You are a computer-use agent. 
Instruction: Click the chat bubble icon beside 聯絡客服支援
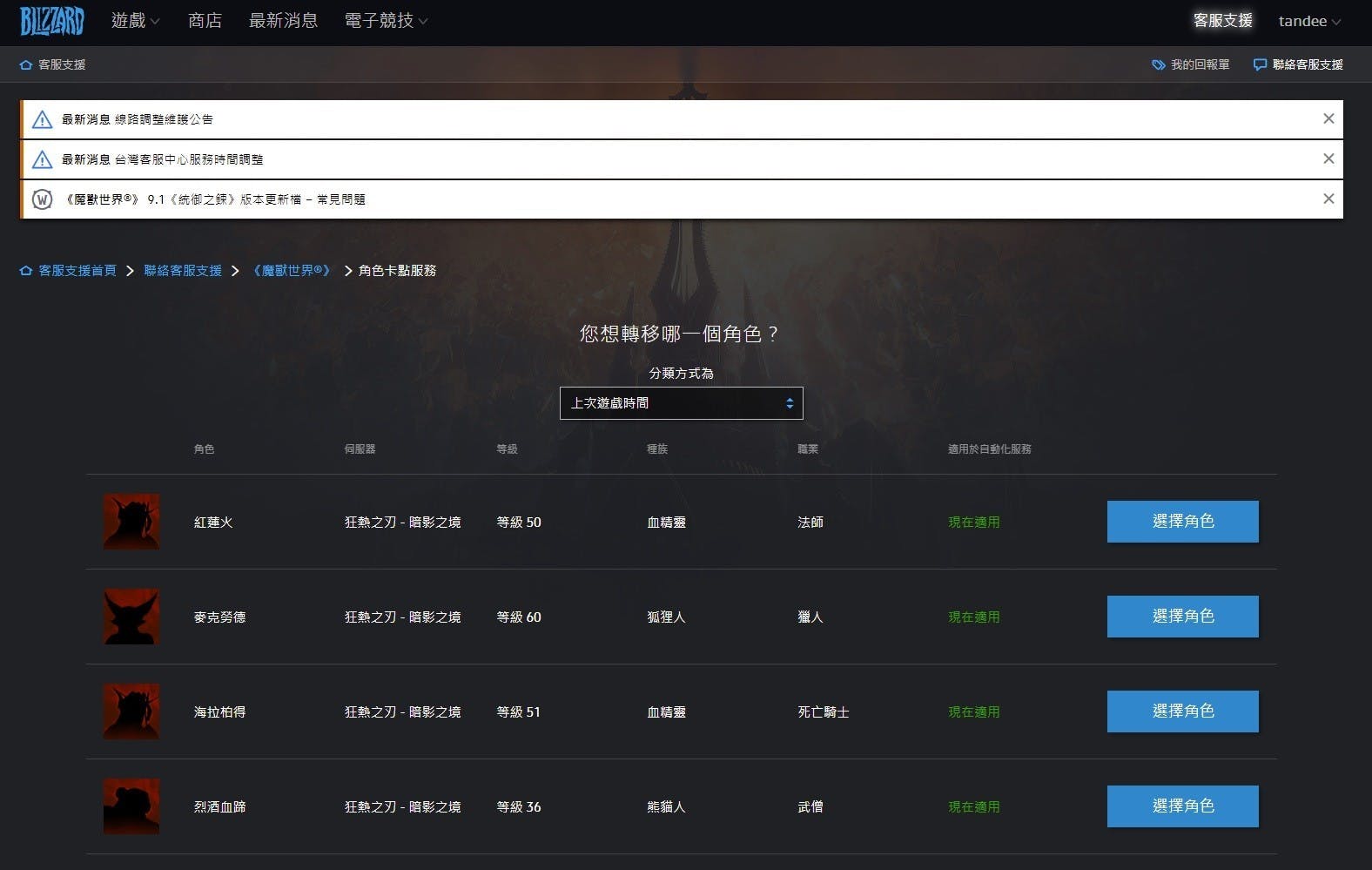coord(1260,65)
